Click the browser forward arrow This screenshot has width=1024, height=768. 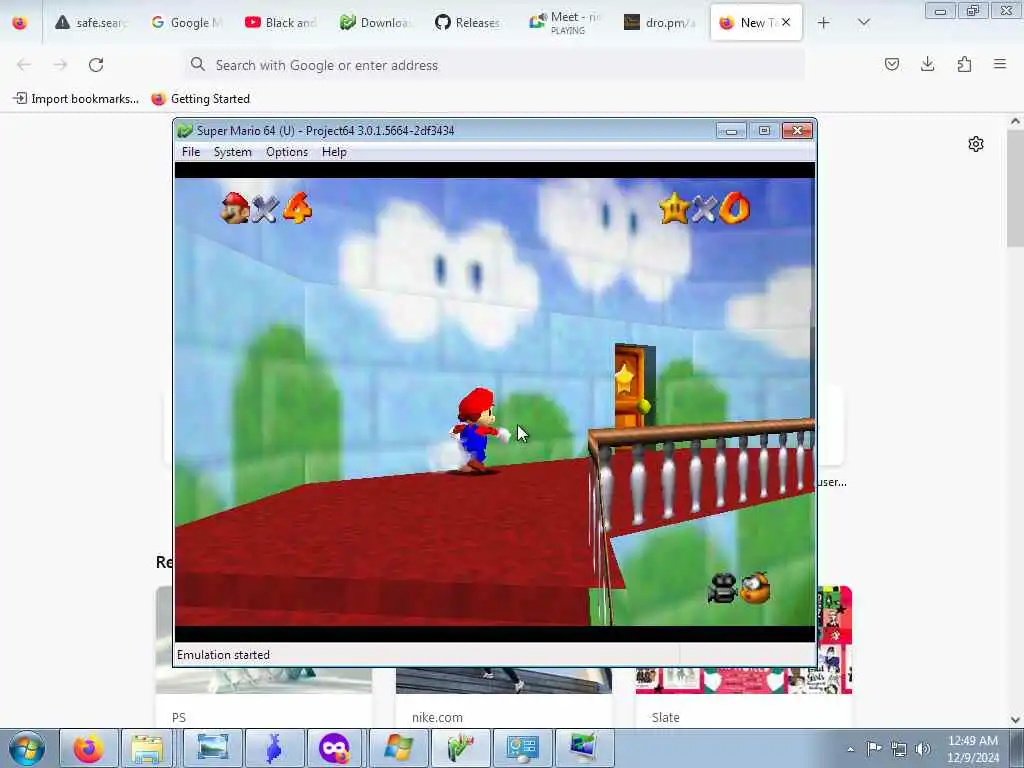[x=60, y=65]
